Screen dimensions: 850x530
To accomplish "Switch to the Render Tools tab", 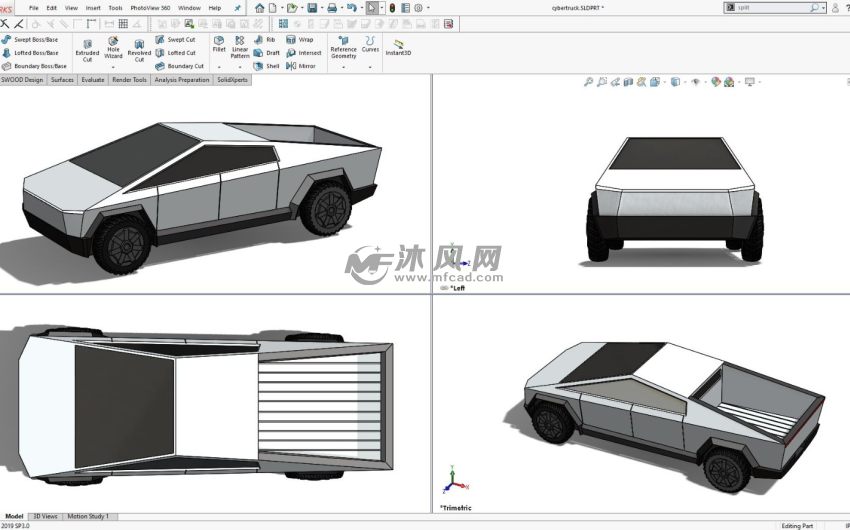I will tap(129, 80).
